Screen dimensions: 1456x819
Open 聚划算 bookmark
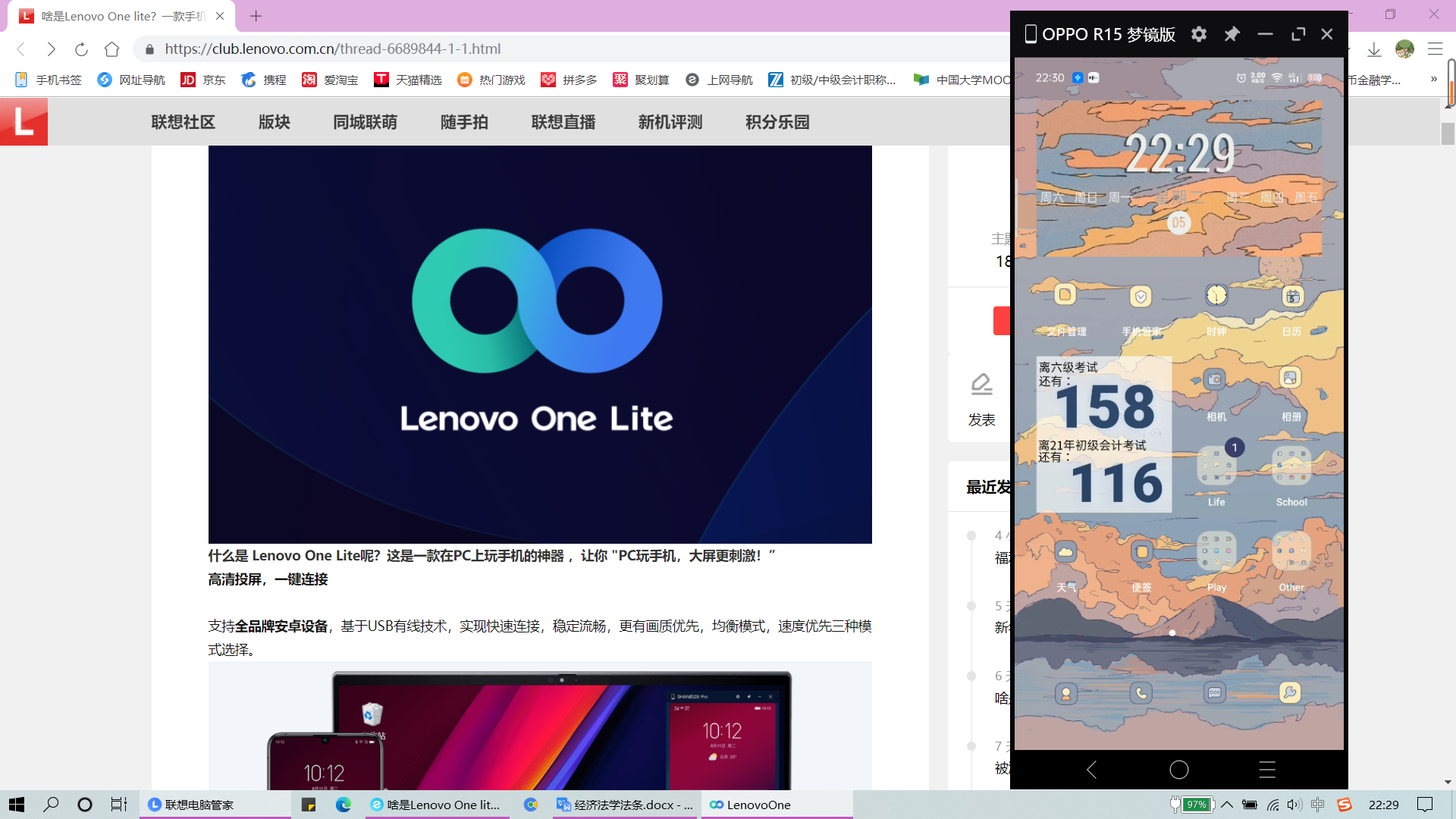coord(641,80)
